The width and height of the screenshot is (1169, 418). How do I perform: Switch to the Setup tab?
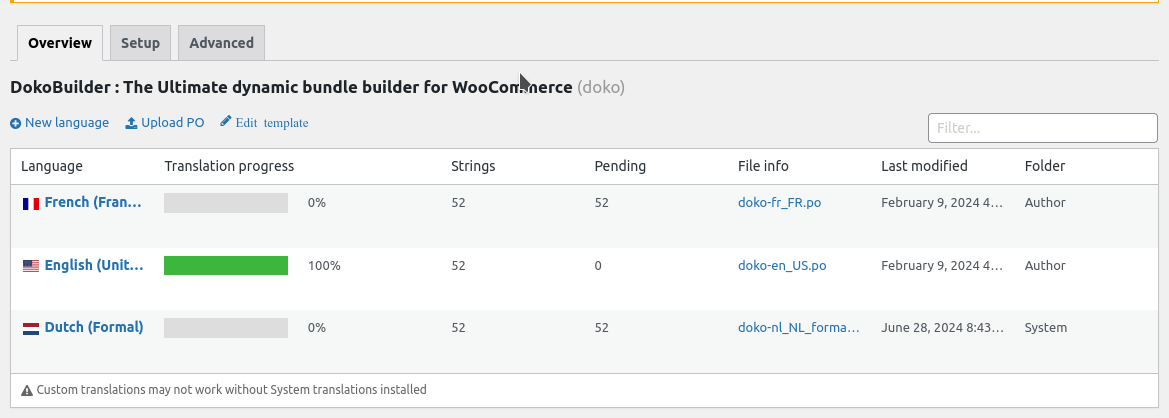point(140,43)
